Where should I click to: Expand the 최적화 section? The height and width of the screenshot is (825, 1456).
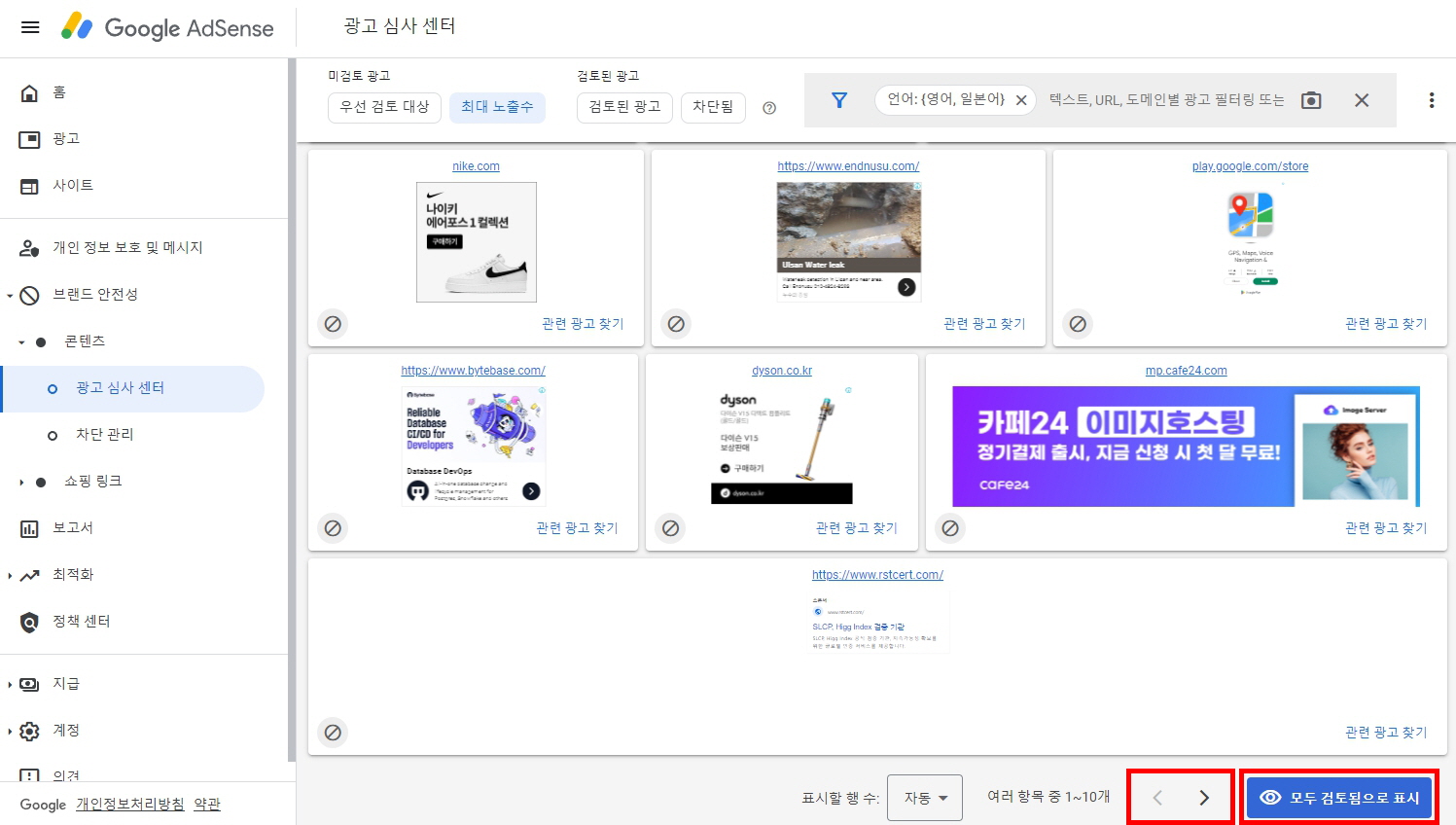[x=10, y=576]
